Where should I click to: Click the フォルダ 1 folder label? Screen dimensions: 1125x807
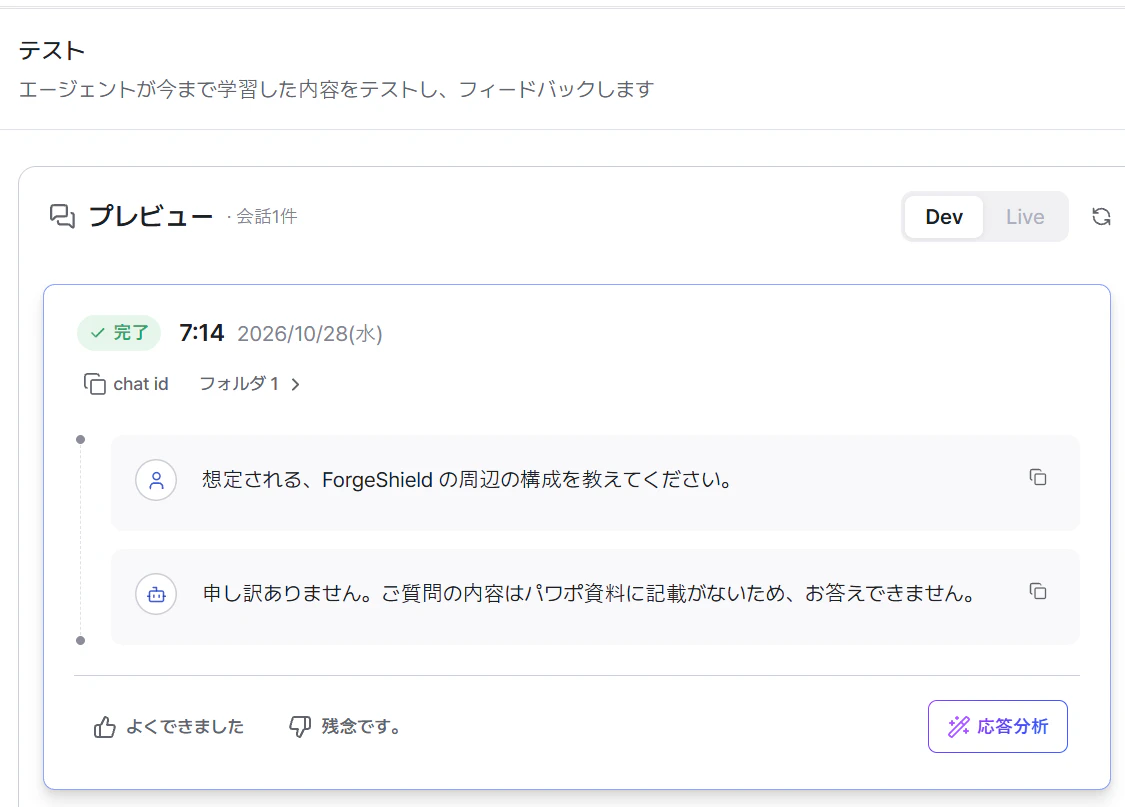[x=238, y=384]
